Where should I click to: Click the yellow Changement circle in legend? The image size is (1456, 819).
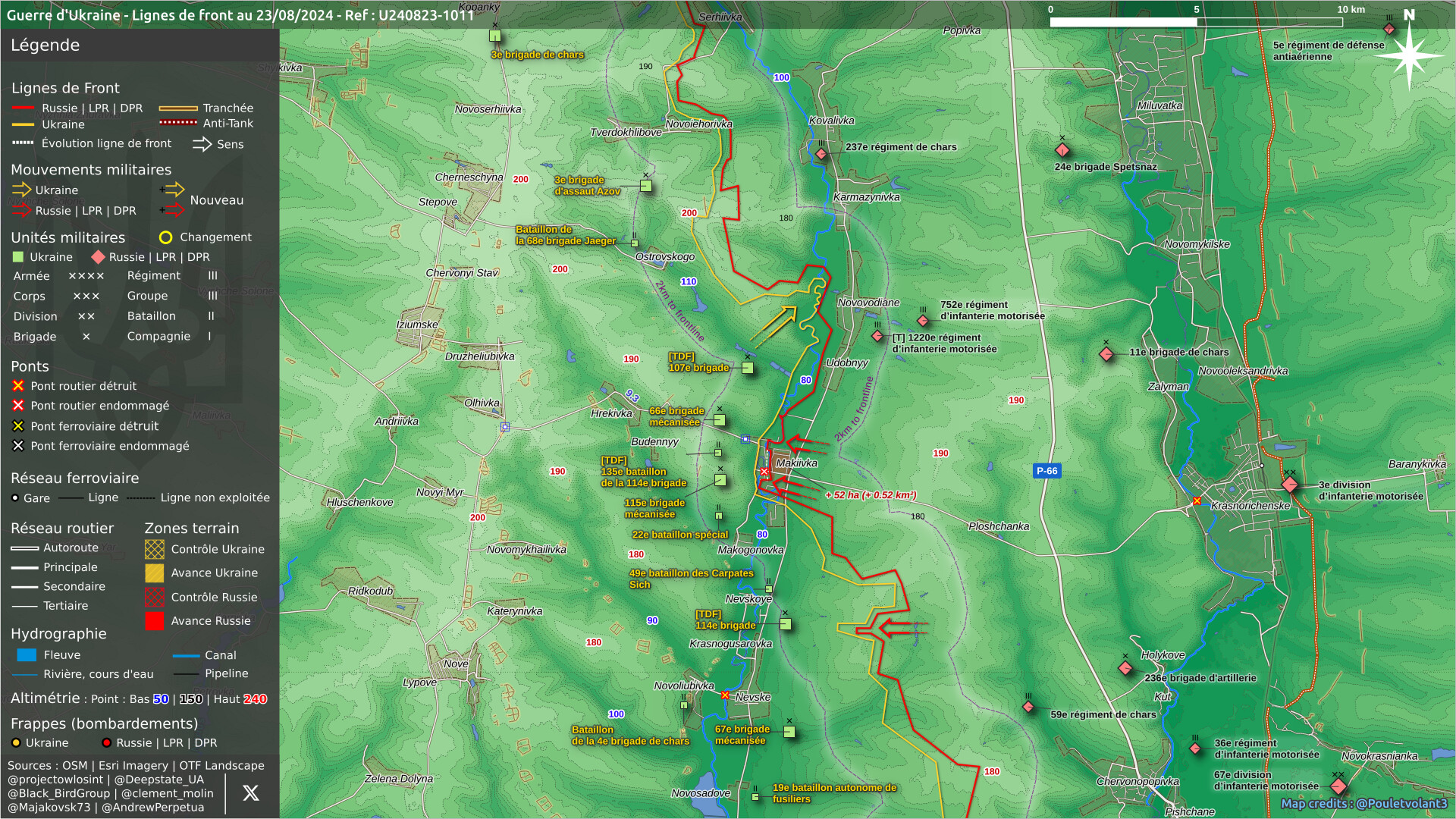[165, 237]
